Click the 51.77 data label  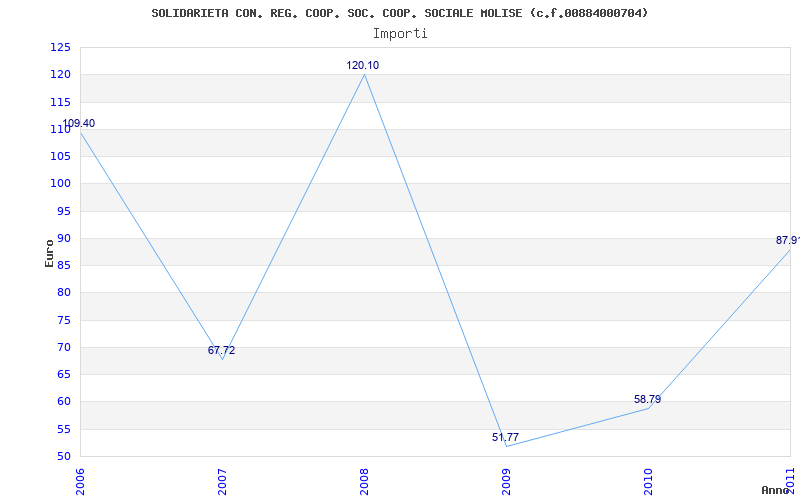pos(506,437)
